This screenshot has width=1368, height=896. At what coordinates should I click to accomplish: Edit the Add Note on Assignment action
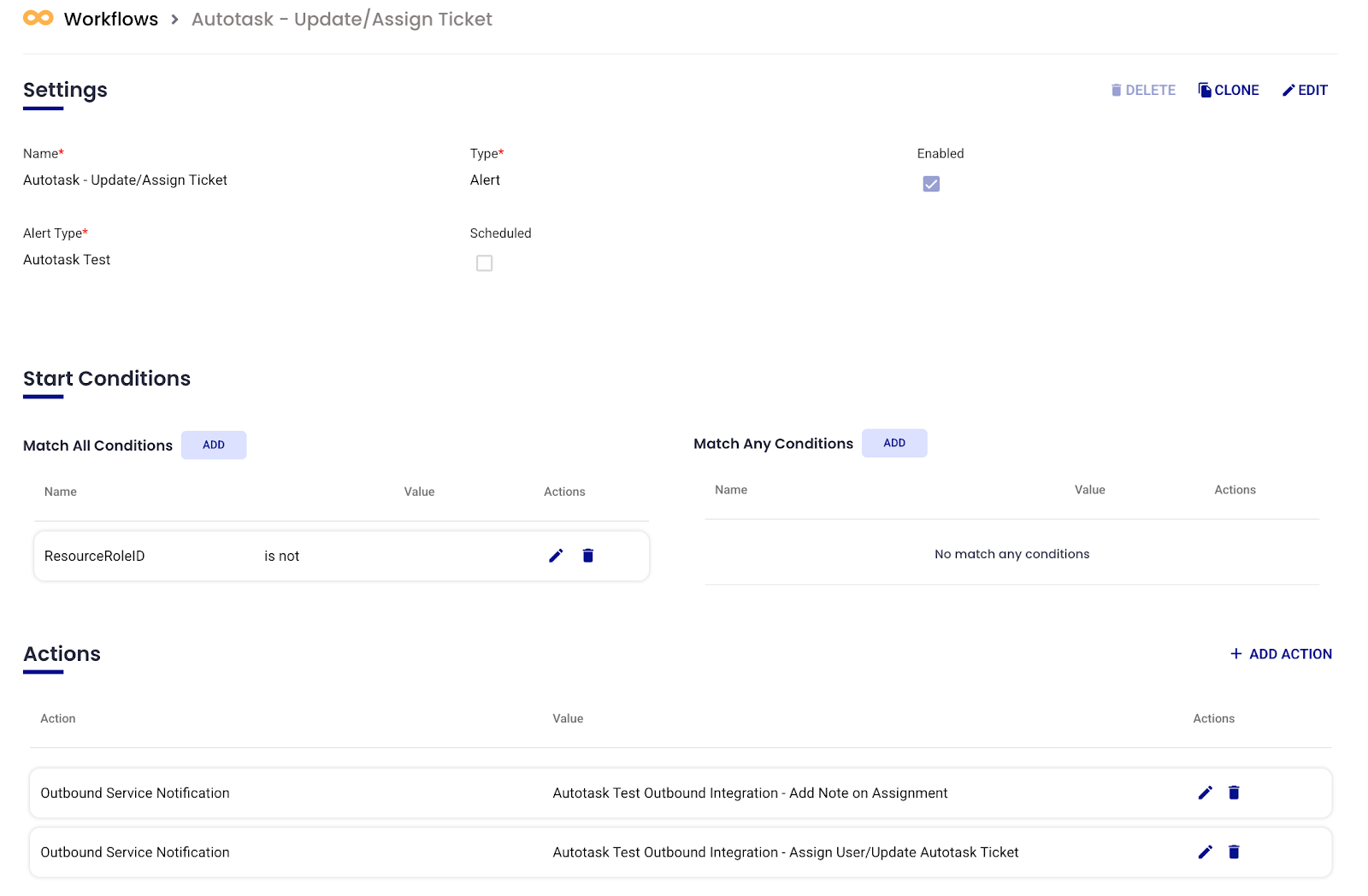pyautogui.click(x=1206, y=793)
